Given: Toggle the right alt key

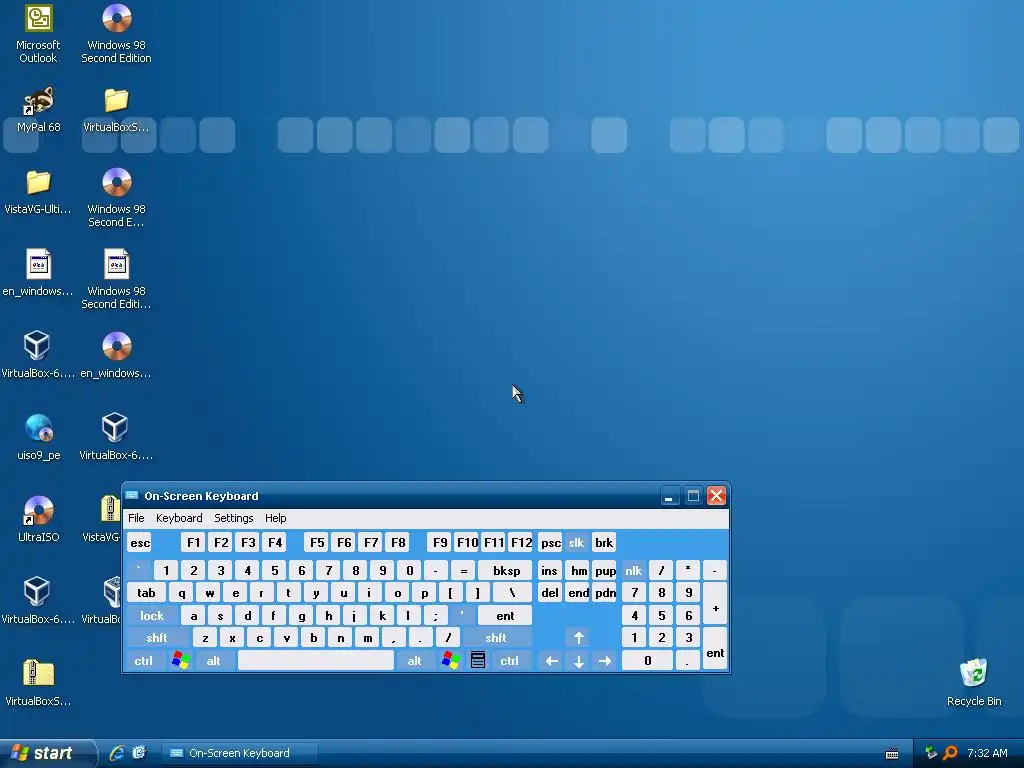Looking at the screenshot, I should (x=415, y=660).
